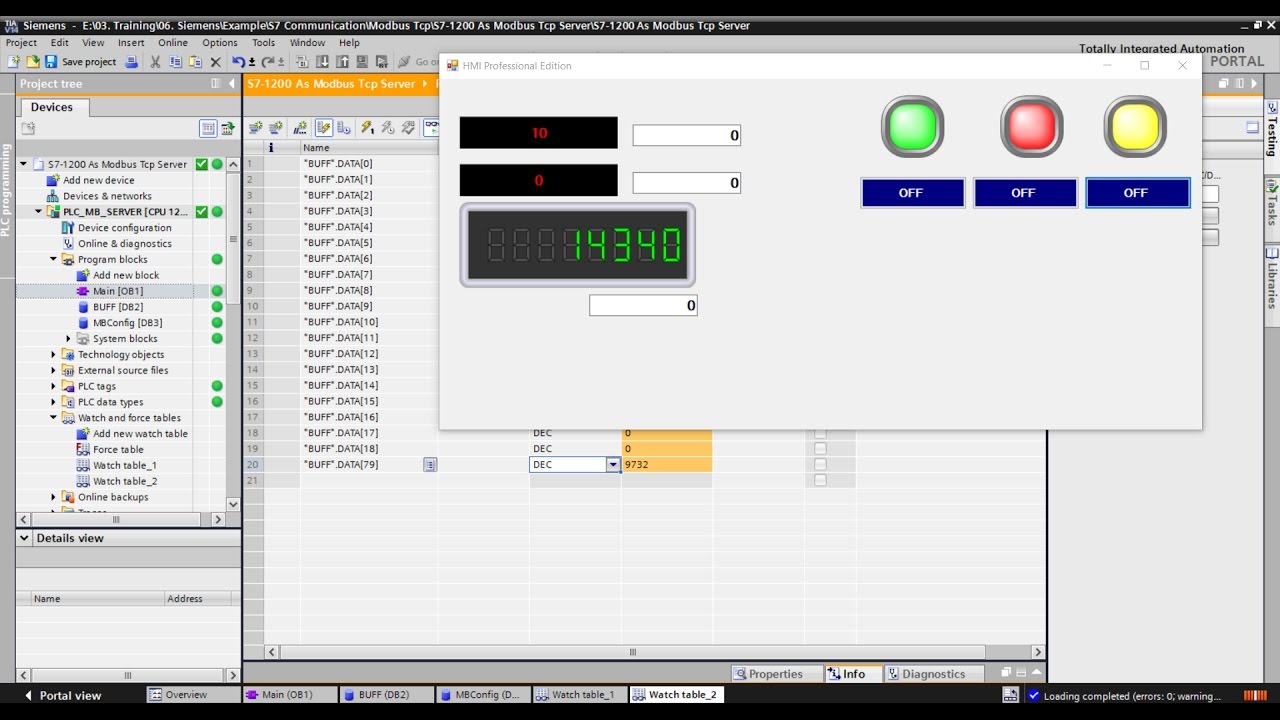Open BUFF [DB2] data block in the tree
The width and height of the screenshot is (1280, 720).
[117, 307]
